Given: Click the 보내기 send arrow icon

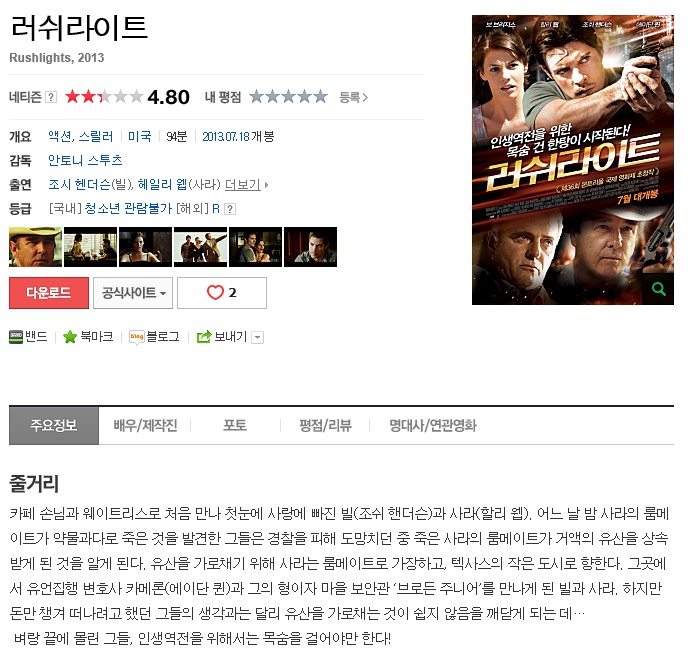Looking at the screenshot, I should [204, 337].
